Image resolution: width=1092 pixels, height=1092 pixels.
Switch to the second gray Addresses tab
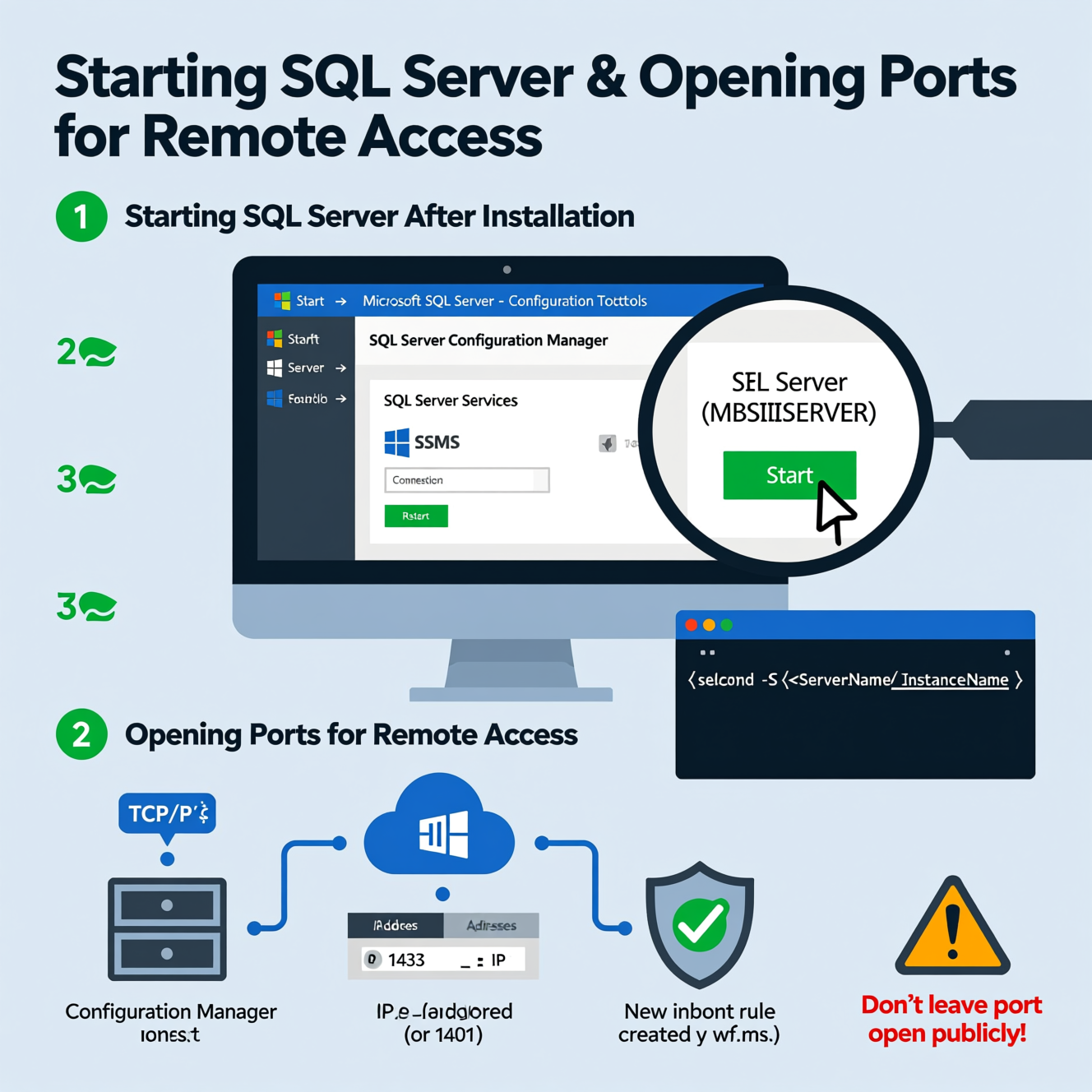(x=491, y=925)
